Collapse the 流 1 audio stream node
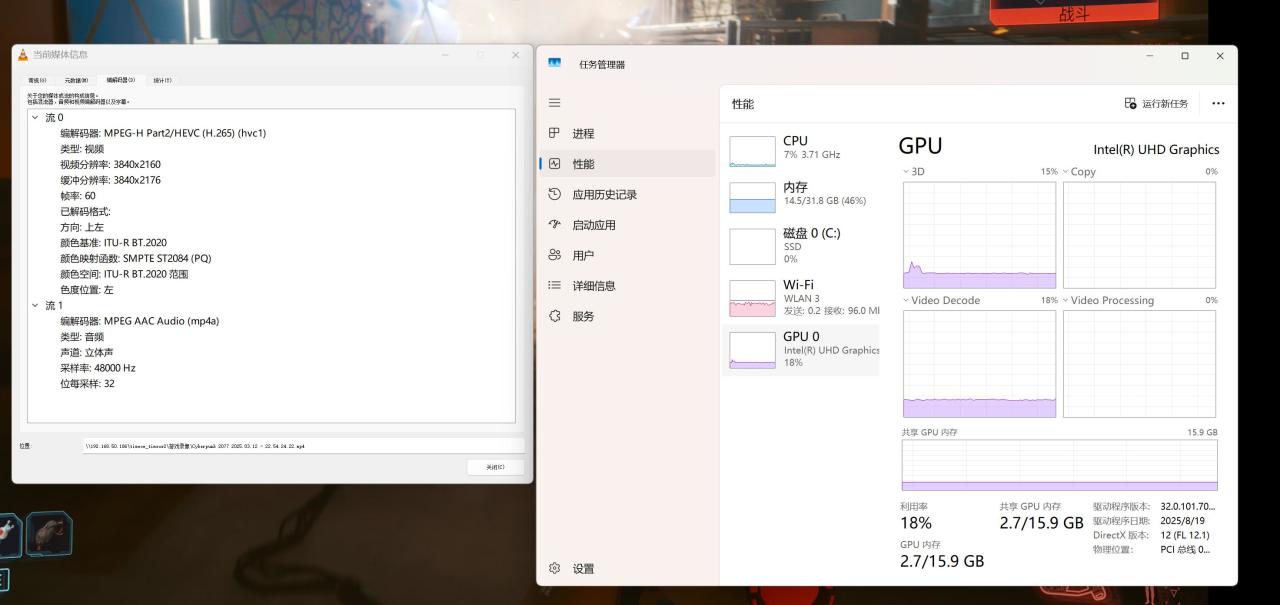Viewport: 1280px width, 605px height. pos(35,305)
